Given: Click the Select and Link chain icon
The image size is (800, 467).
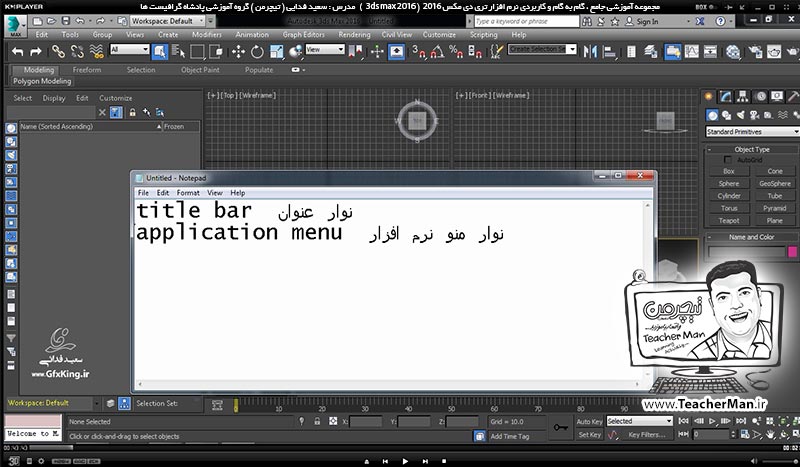Looking at the screenshot, I should tap(58, 51).
